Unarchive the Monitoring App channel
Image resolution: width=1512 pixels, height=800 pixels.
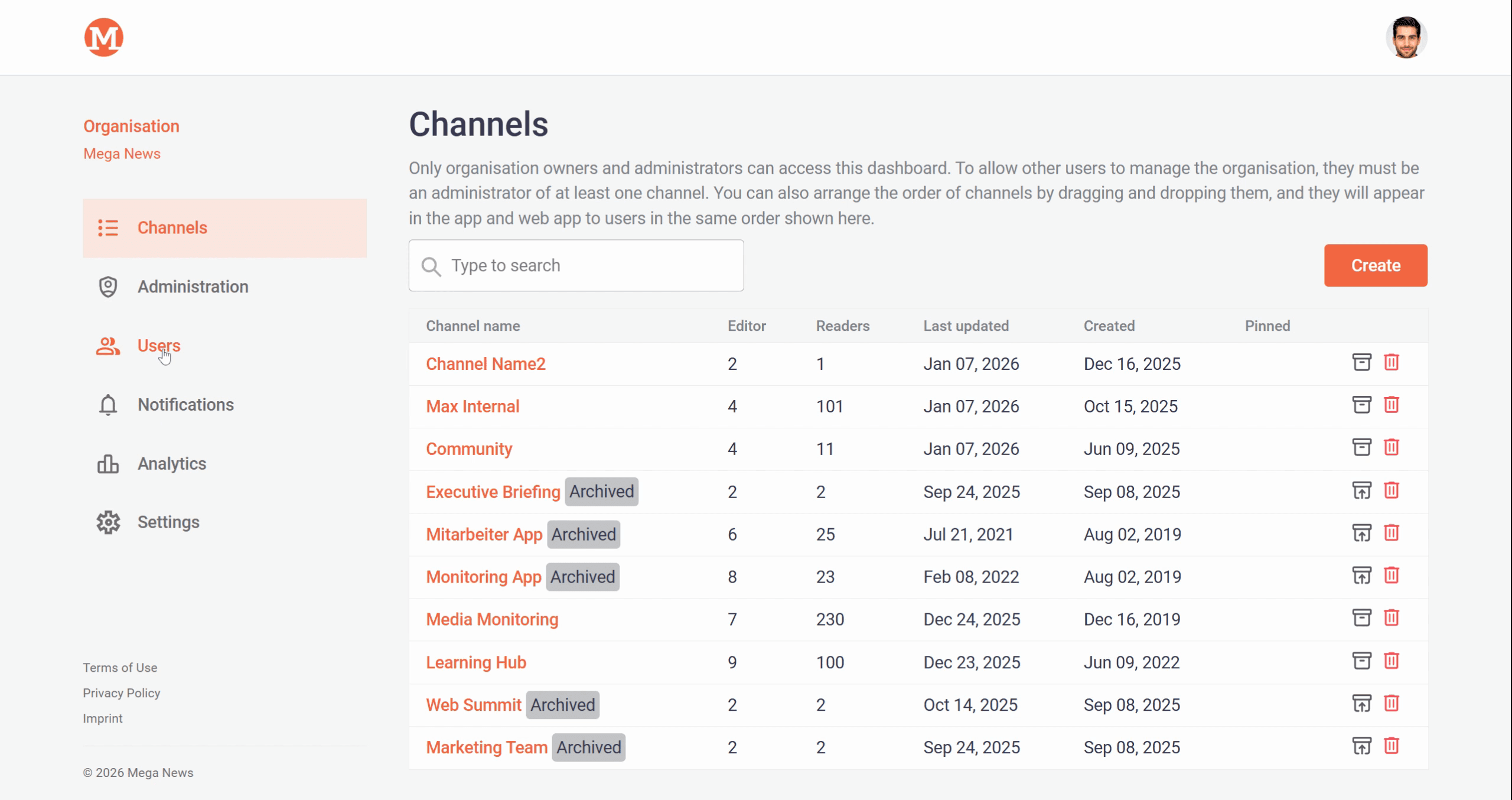[1361, 575]
